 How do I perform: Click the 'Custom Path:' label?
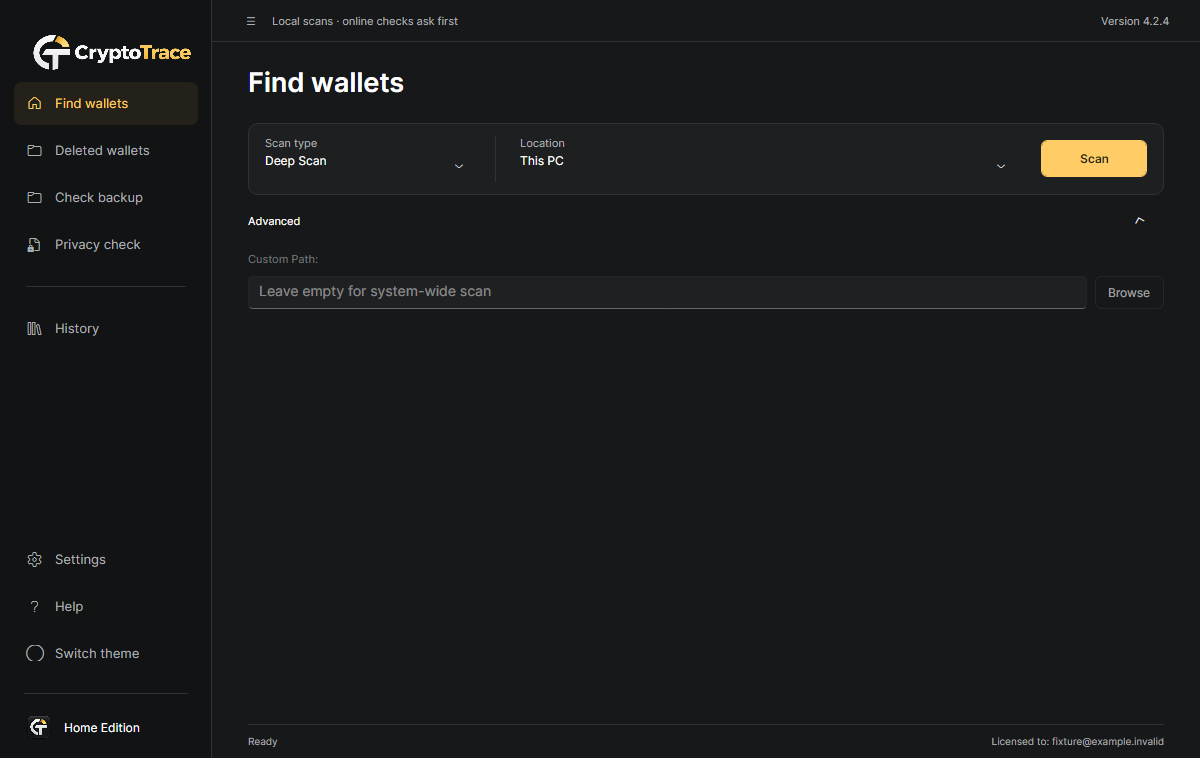point(283,259)
